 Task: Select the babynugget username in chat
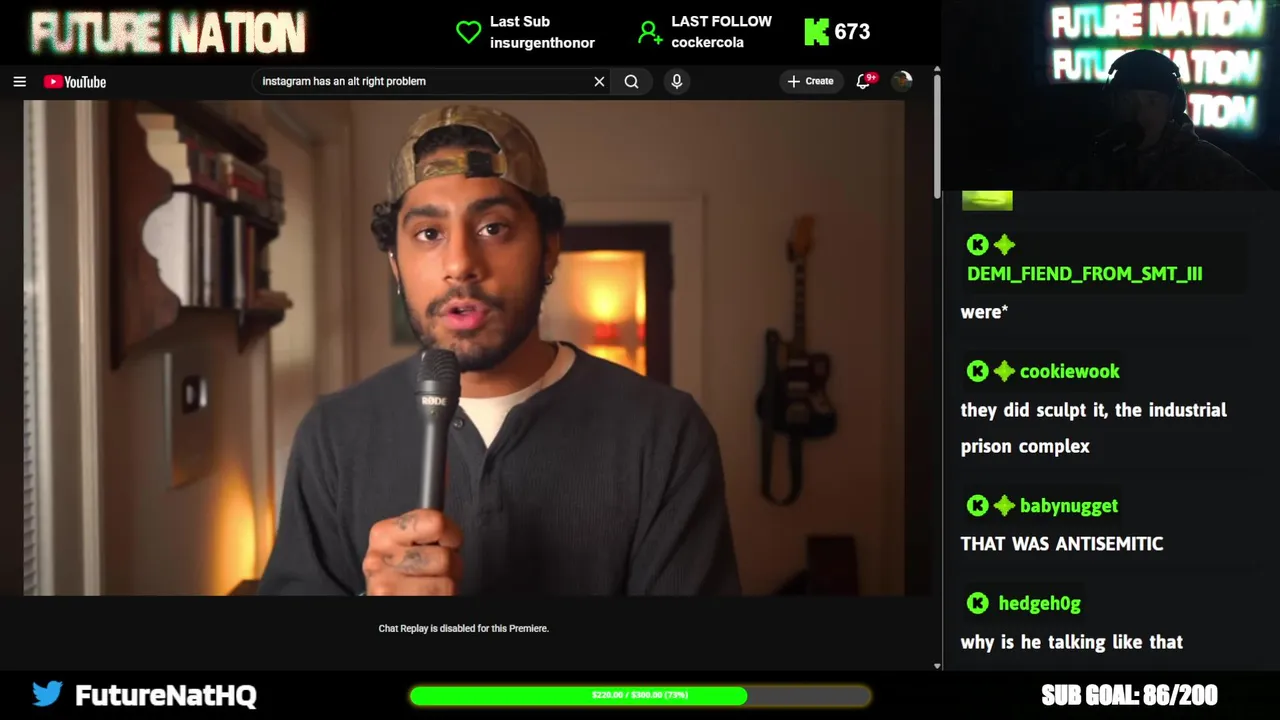[1069, 506]
